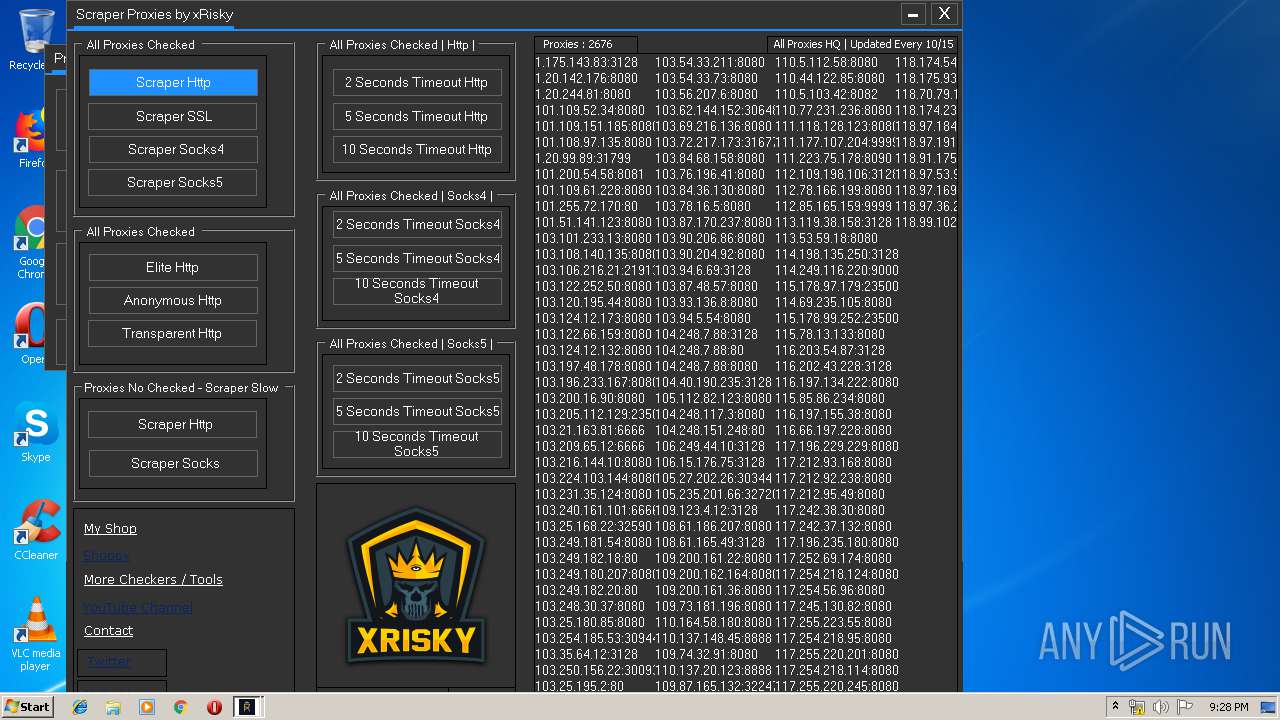
Task: Open the YouTube Channel link
Action: [x=137, y=607]
